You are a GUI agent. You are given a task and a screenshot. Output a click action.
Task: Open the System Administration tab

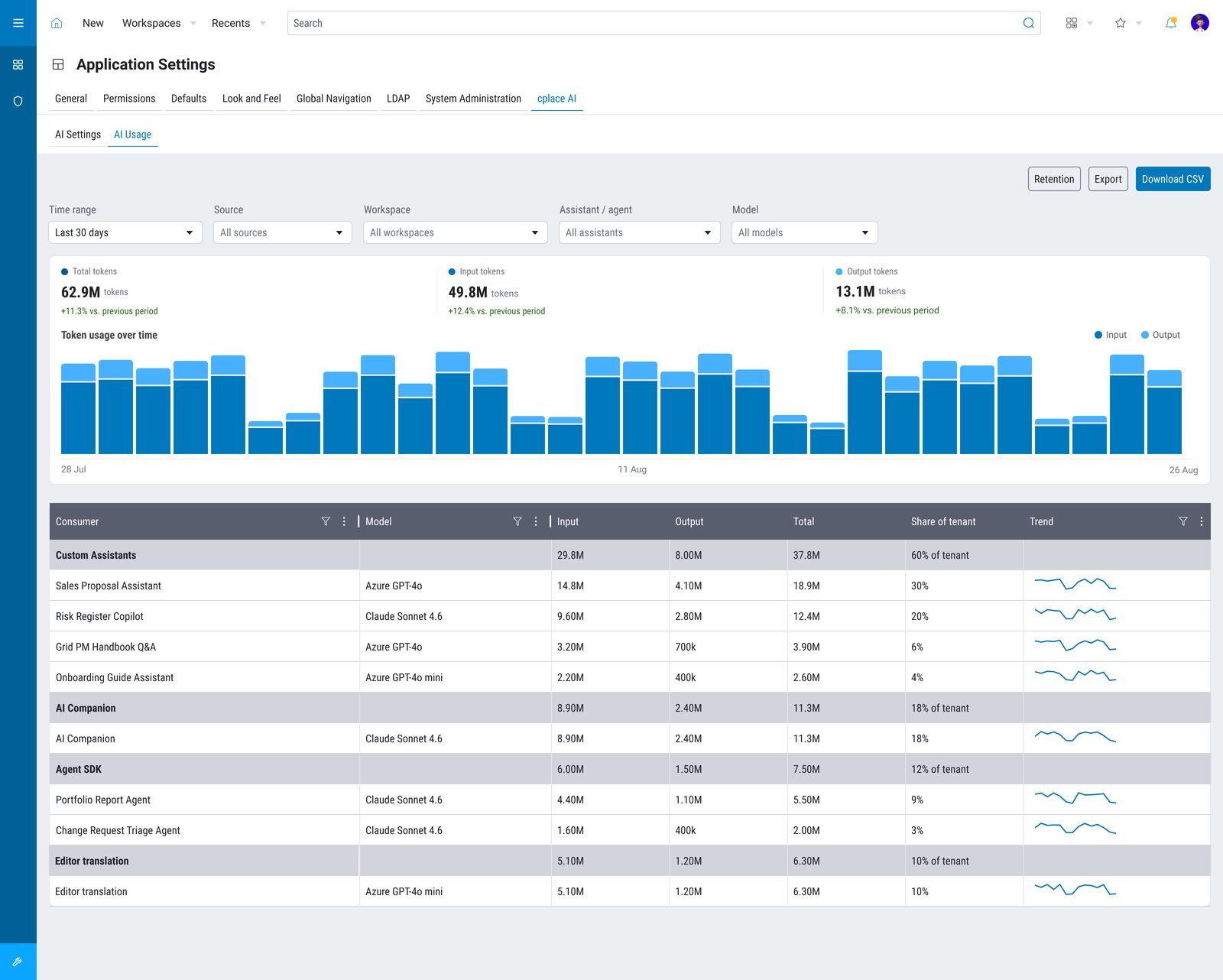click(x=473, y=99)
